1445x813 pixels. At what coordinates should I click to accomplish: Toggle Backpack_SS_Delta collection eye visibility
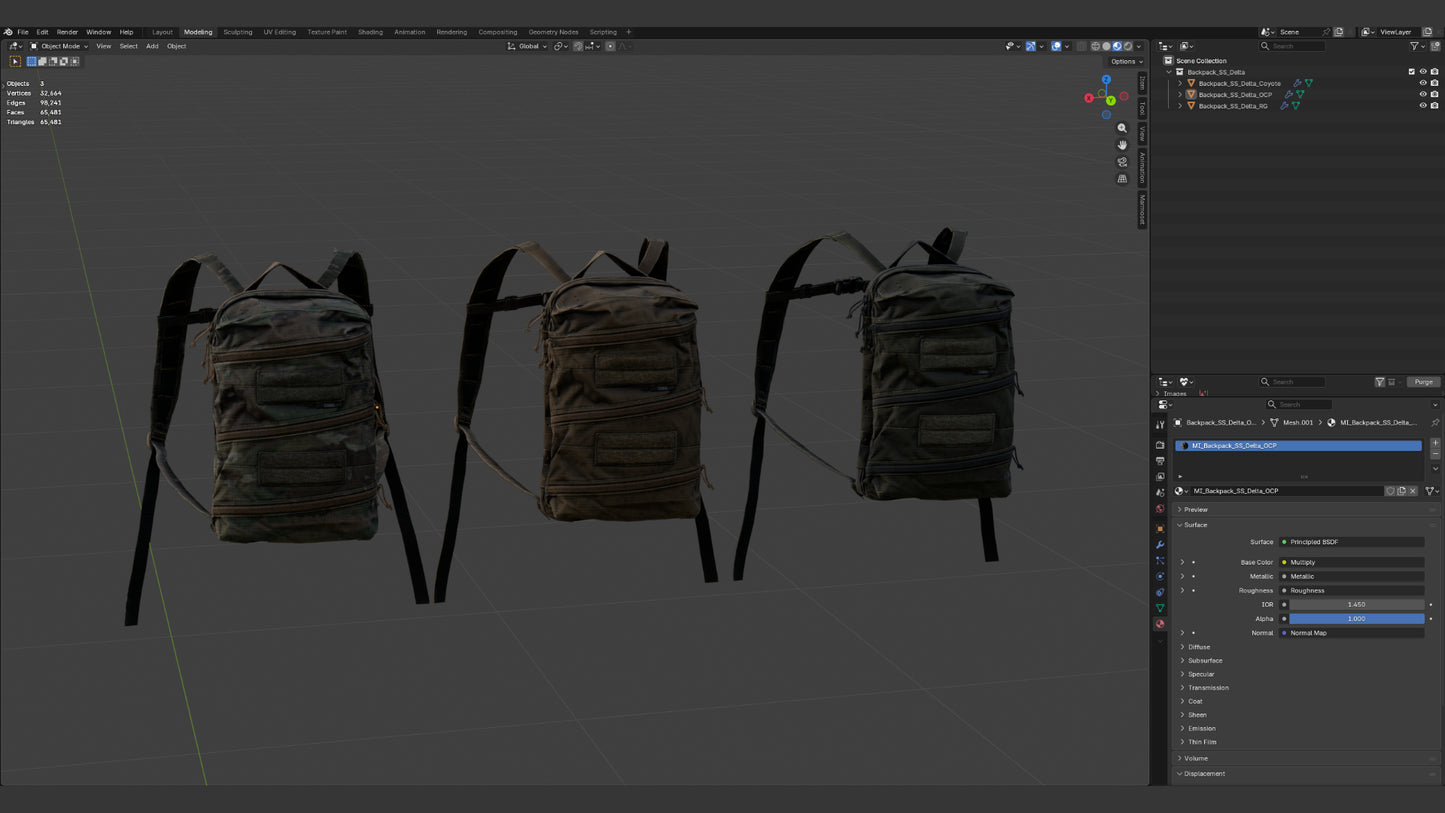[x=1423, y=72]
